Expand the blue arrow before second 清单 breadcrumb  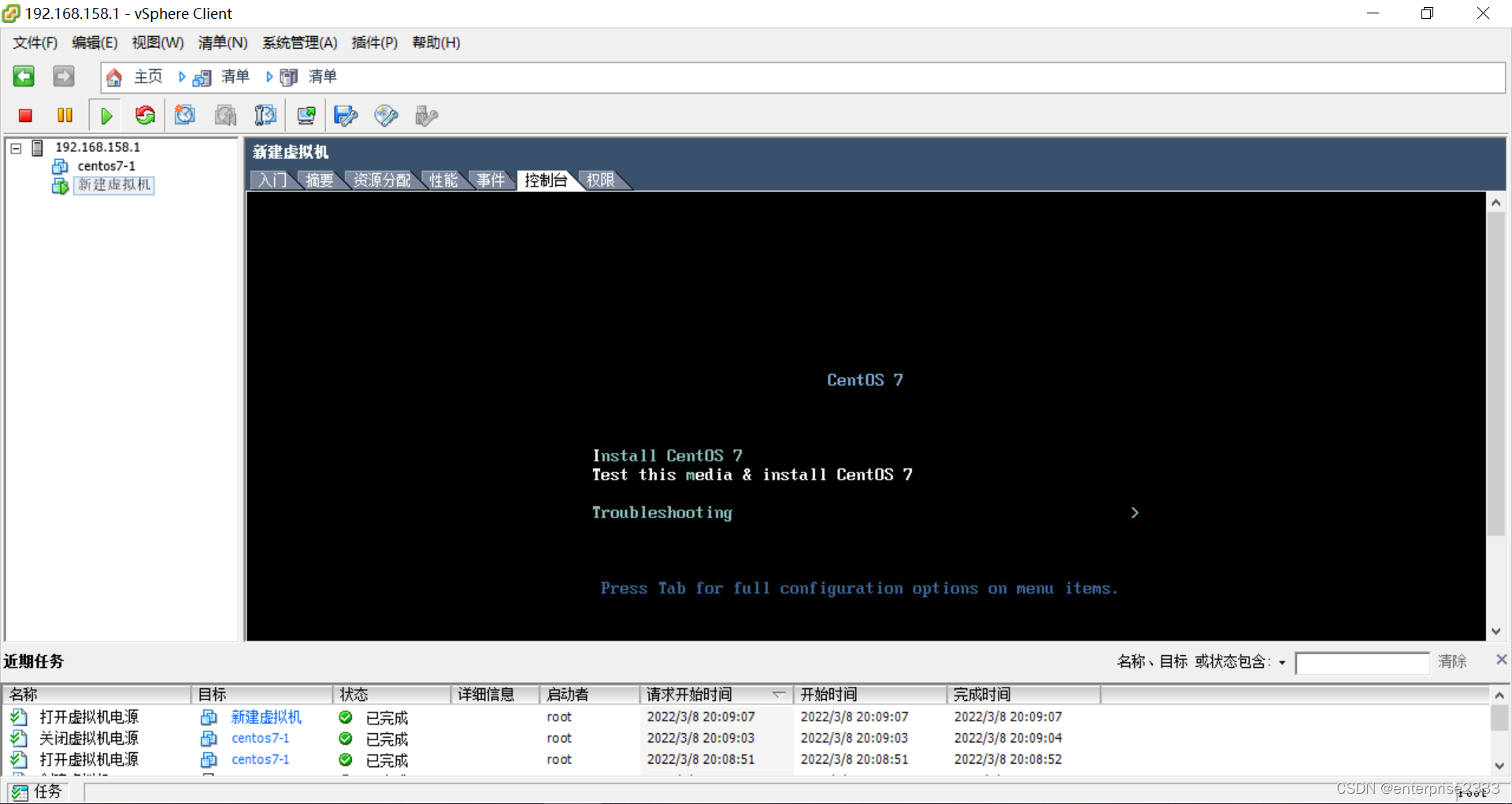269,77
